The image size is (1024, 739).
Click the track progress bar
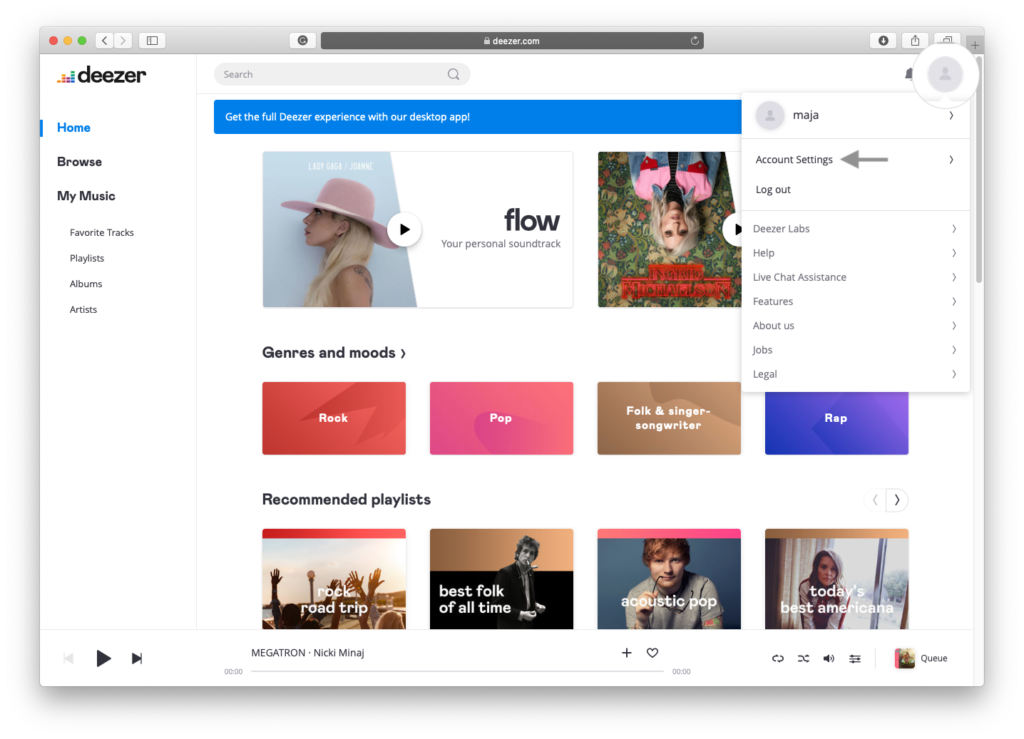coord(457,672)
